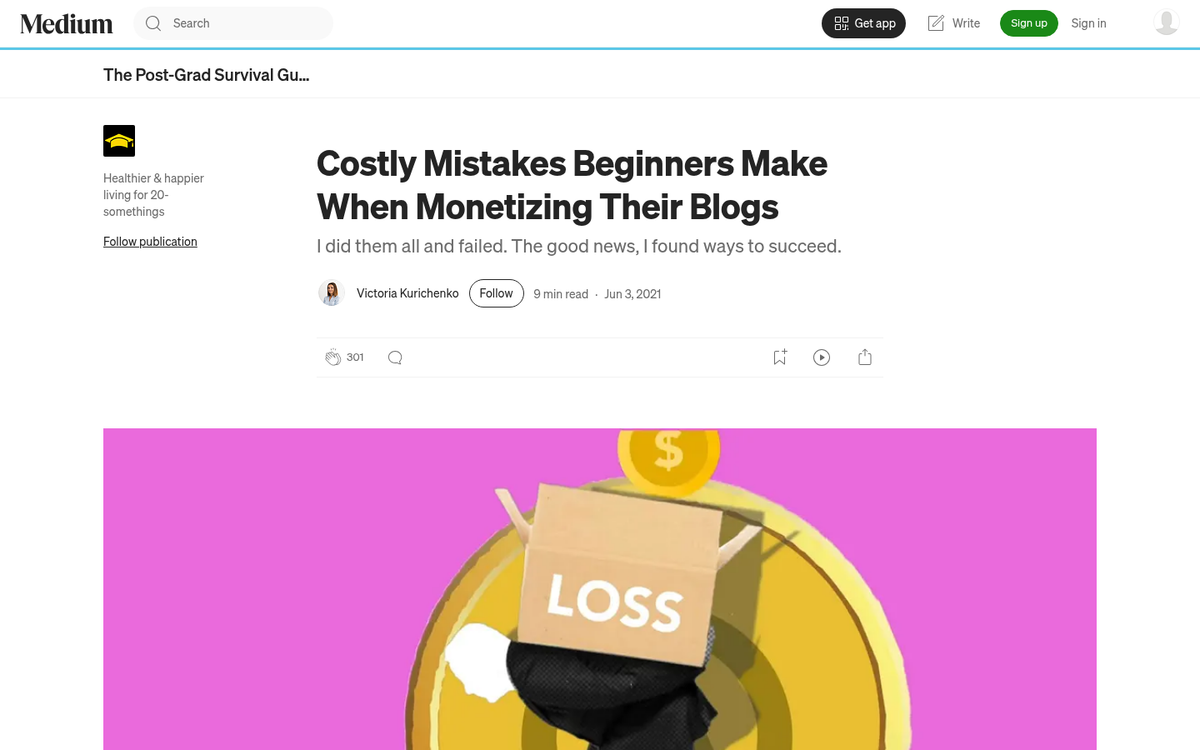Click the clap icon on the article
This screenshot has height=750, width=1200.
[x=333, y=357]
